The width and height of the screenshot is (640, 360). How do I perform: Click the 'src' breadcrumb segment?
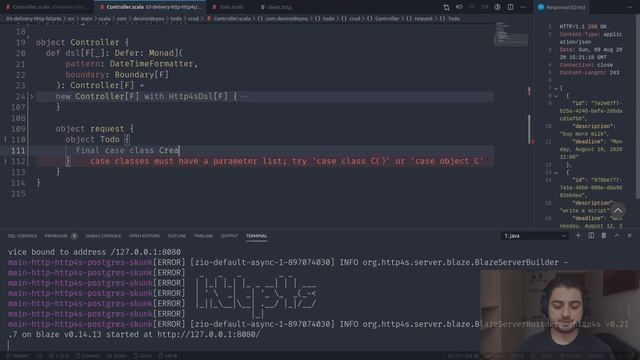point(71,19)
